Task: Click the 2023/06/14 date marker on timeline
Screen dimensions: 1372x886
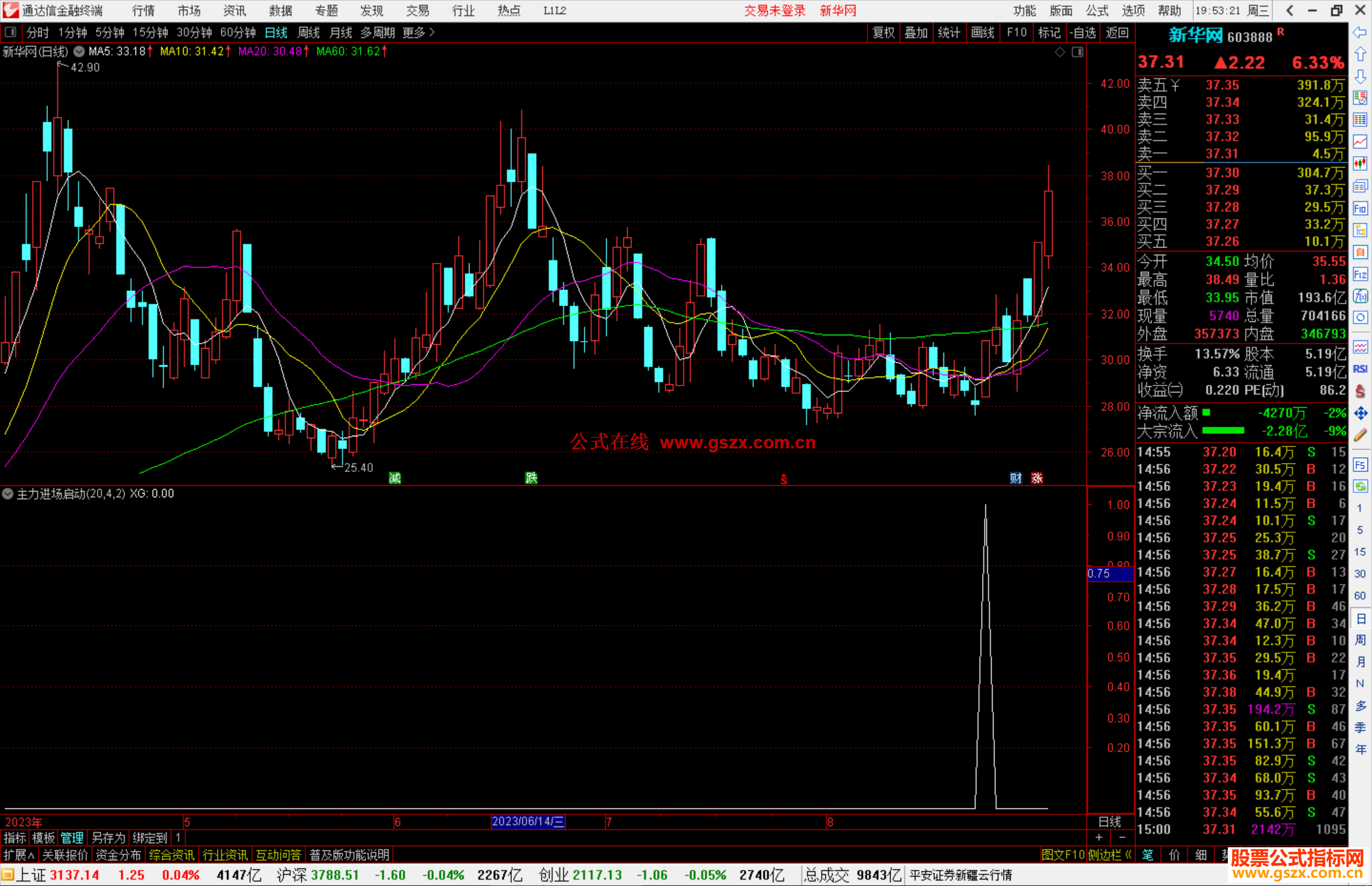Action: (528, 822)
